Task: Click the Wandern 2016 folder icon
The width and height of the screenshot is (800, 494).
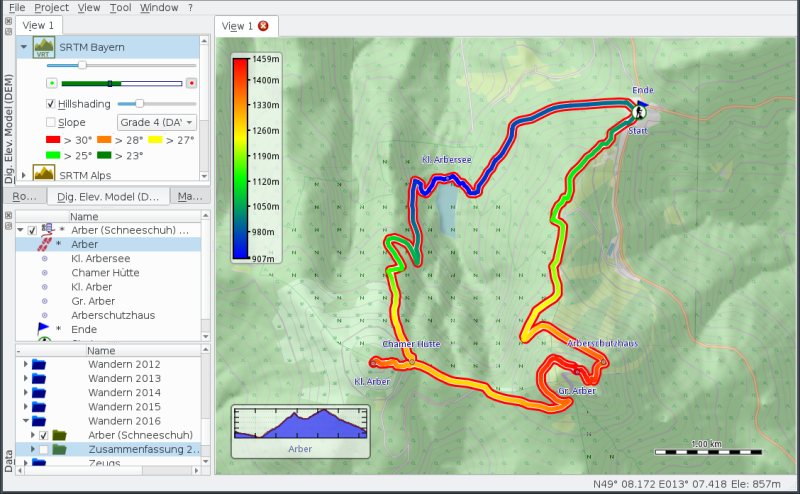Action: (x=39, y=421)
